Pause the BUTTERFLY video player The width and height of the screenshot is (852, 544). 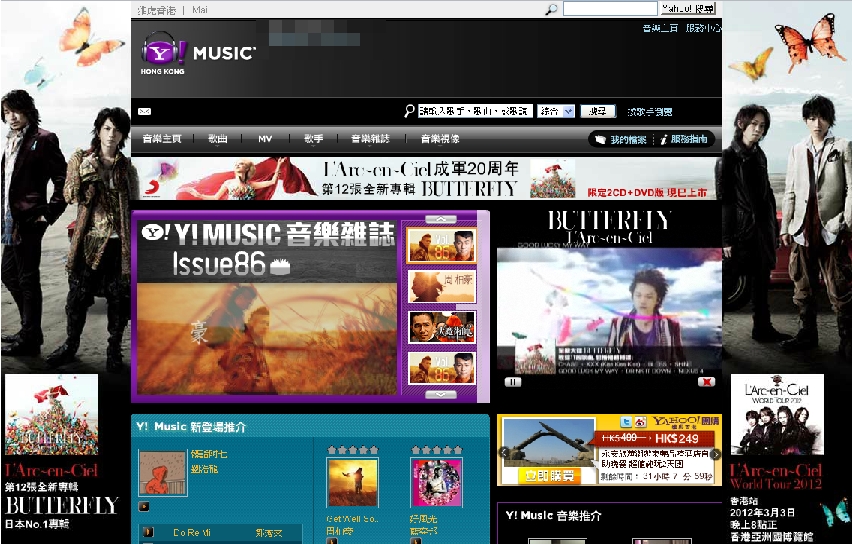click(512, 382)
